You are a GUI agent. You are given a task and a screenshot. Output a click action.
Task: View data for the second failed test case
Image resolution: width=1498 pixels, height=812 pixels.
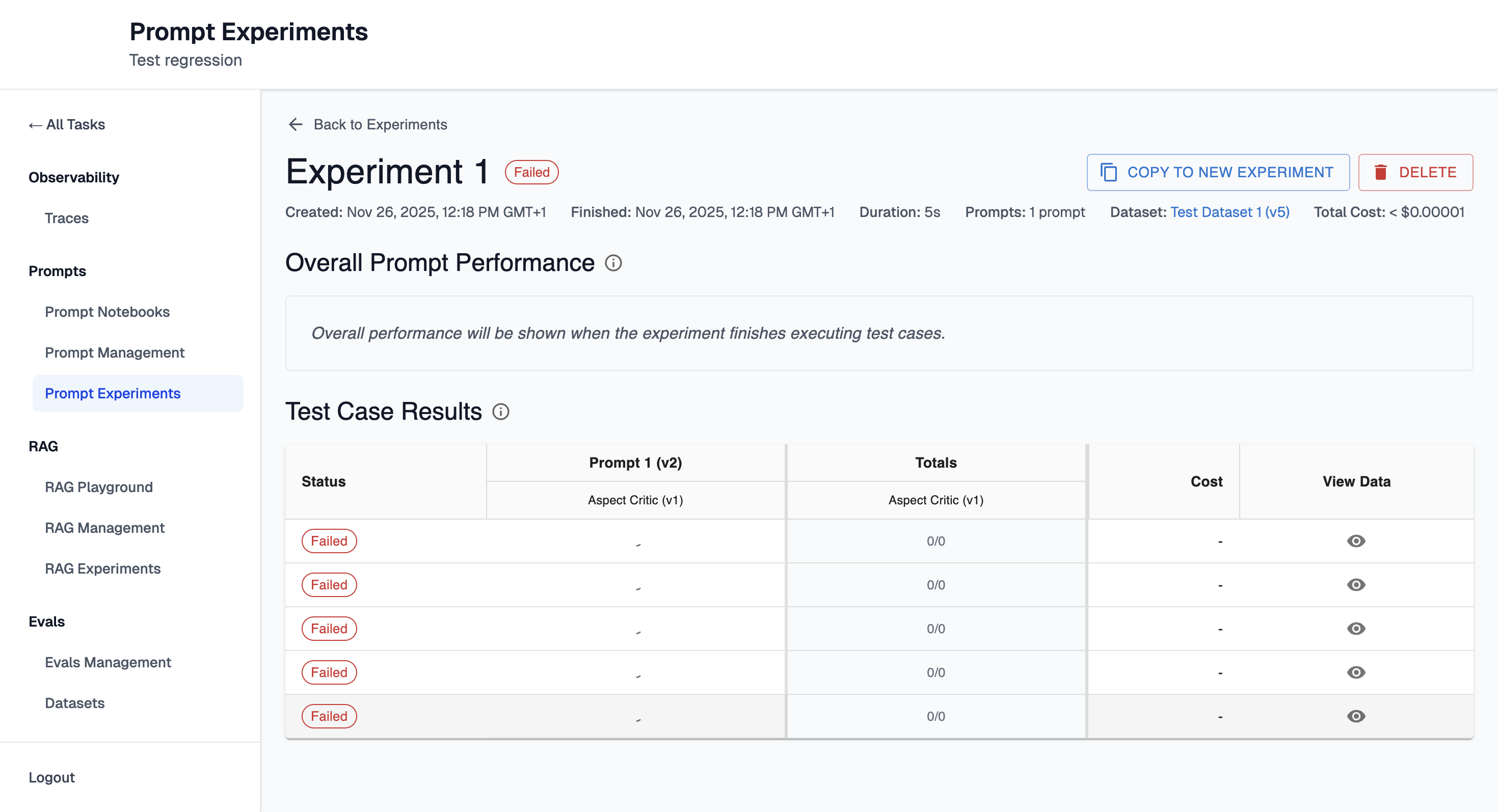[x=1355, y=585]
